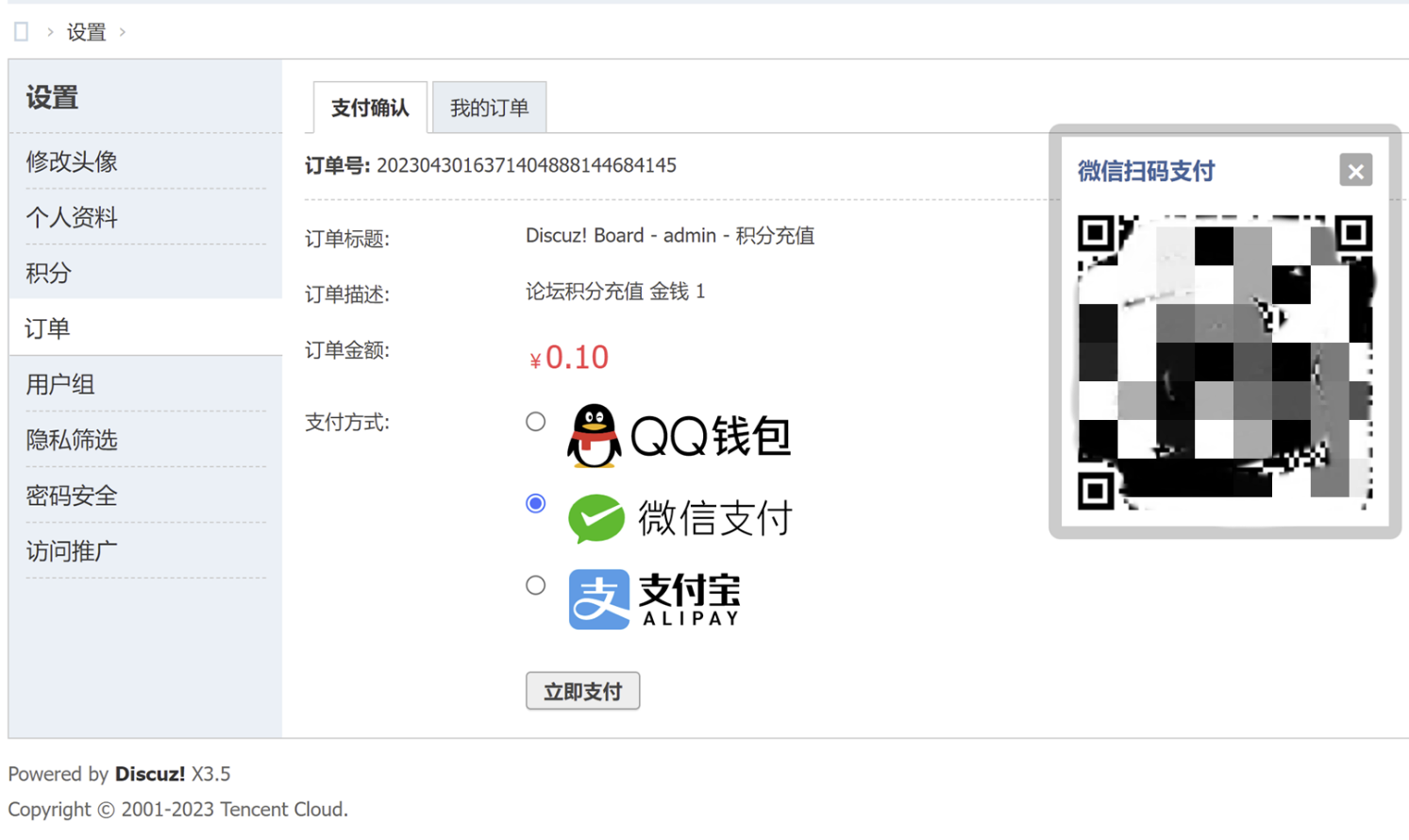Image resolution: width=1409 pixels, height=840 pixels.
Task: Open 用户组 in settings sidebar
Action: (60, 384)
